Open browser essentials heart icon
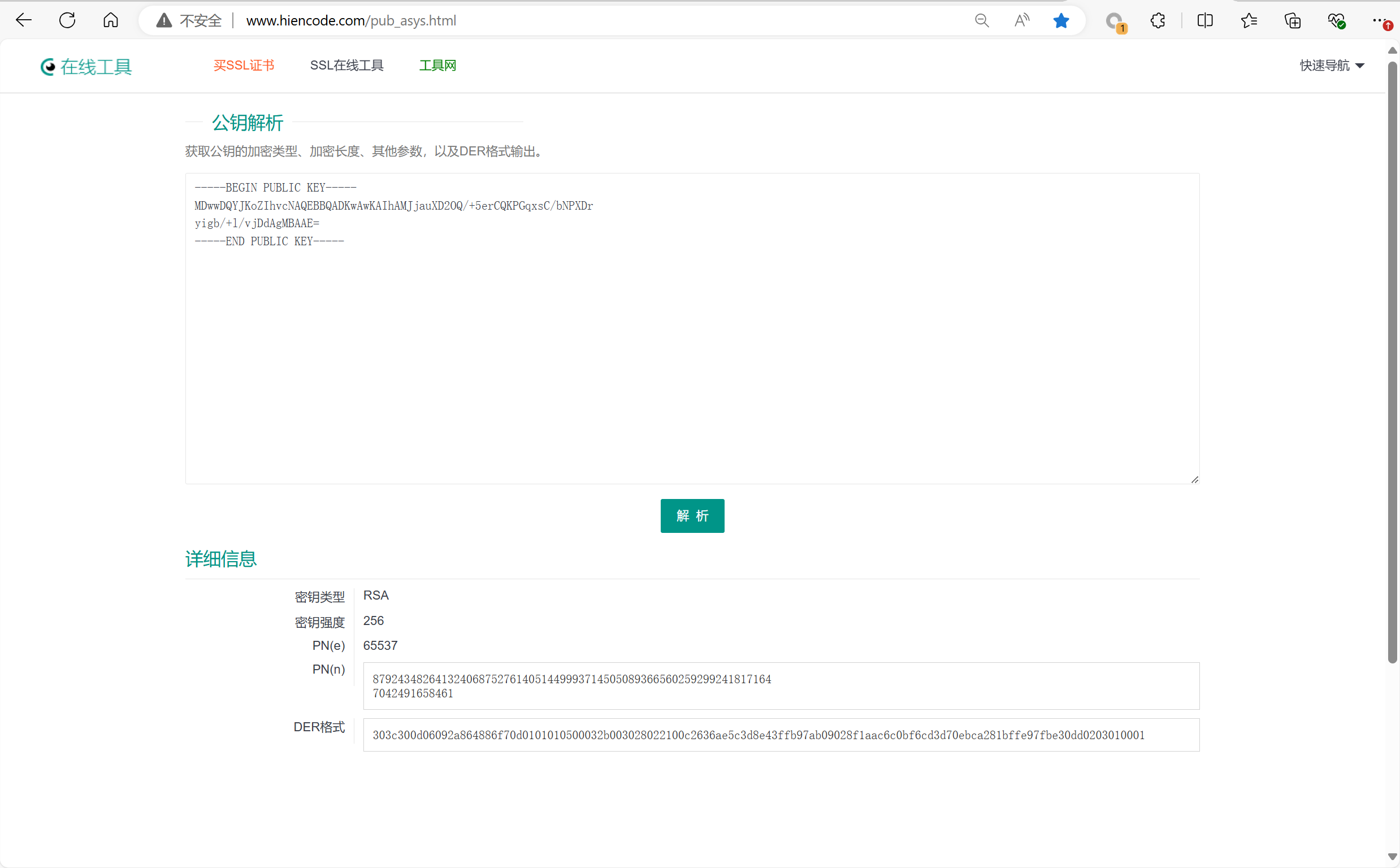1400x868 pixels. coord(1336,21)
